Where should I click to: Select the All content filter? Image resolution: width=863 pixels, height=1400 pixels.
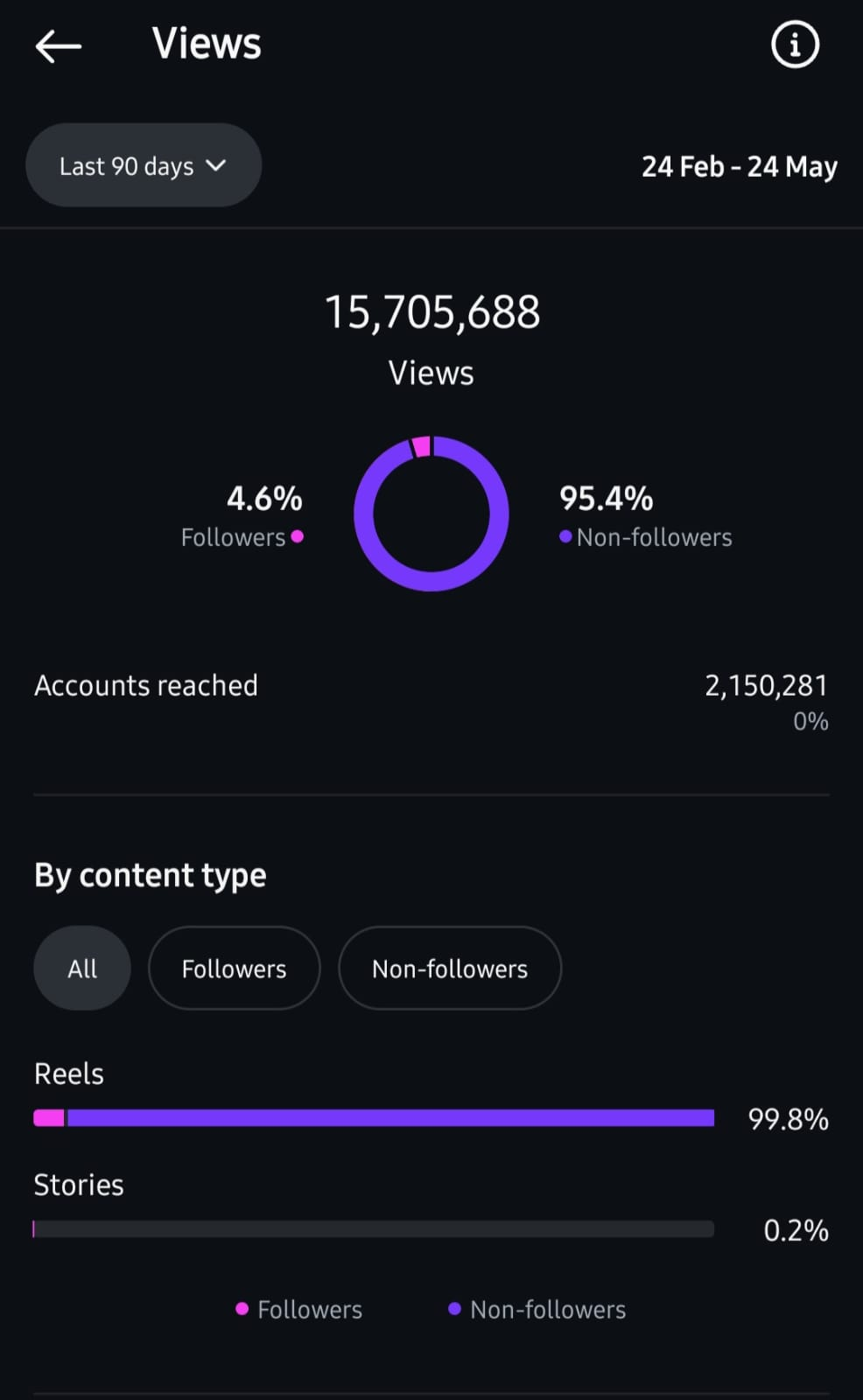coord(82,969)
